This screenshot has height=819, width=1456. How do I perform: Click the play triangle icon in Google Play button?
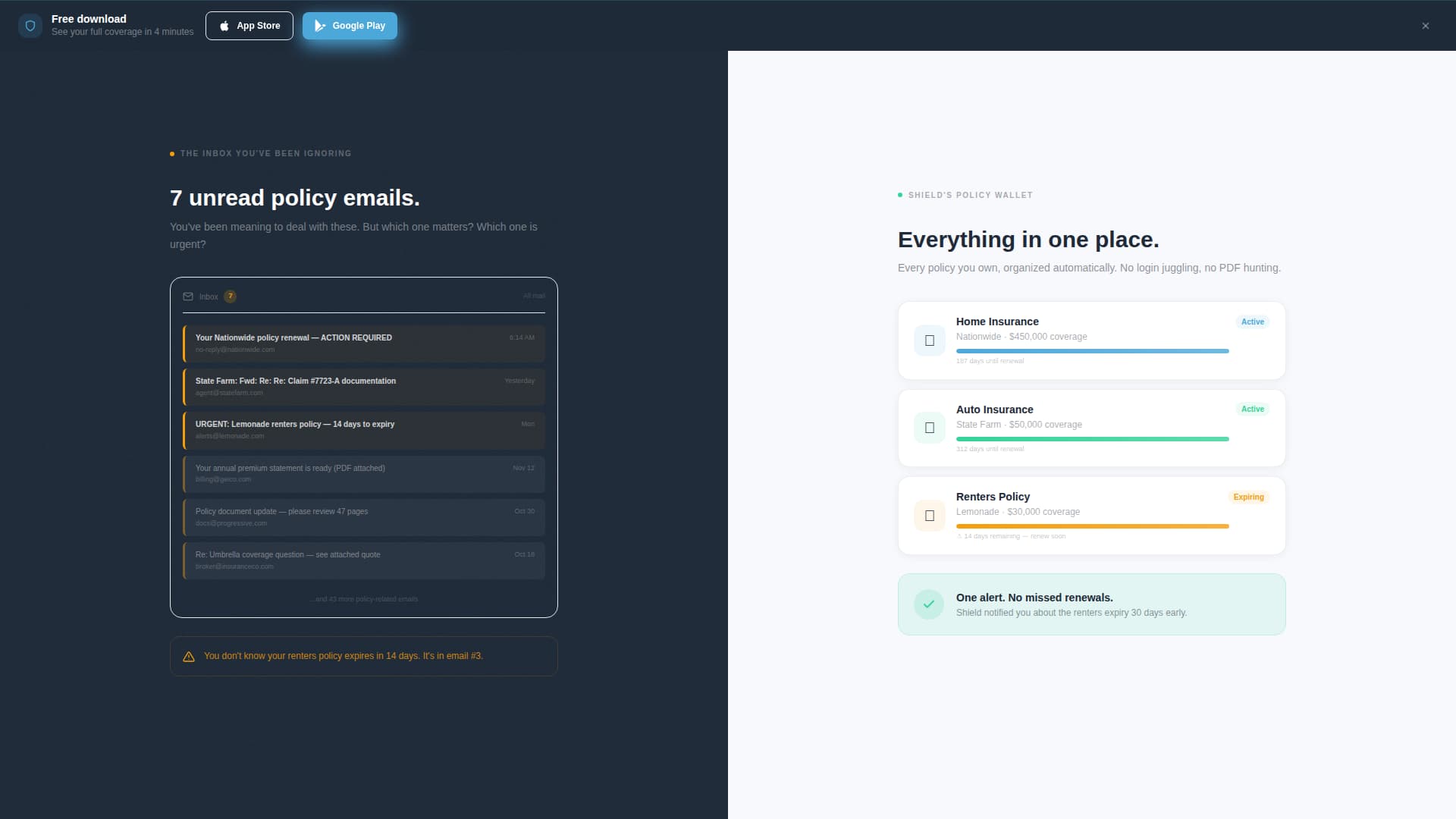tap(319, 25)
